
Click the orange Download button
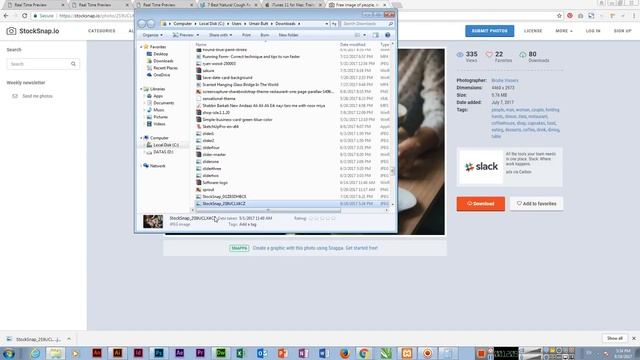[480, 204]
